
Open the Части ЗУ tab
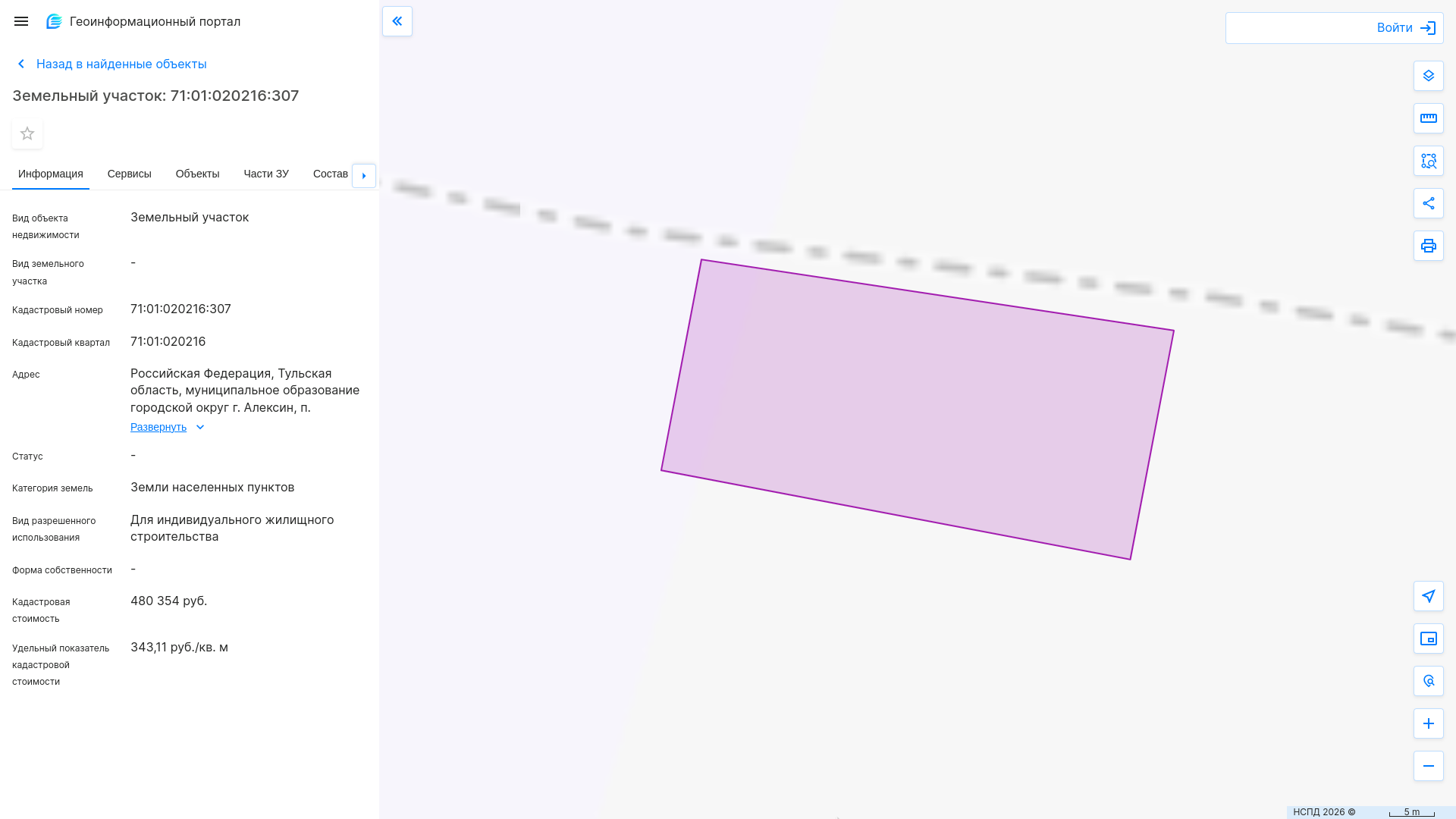point(265,174)
